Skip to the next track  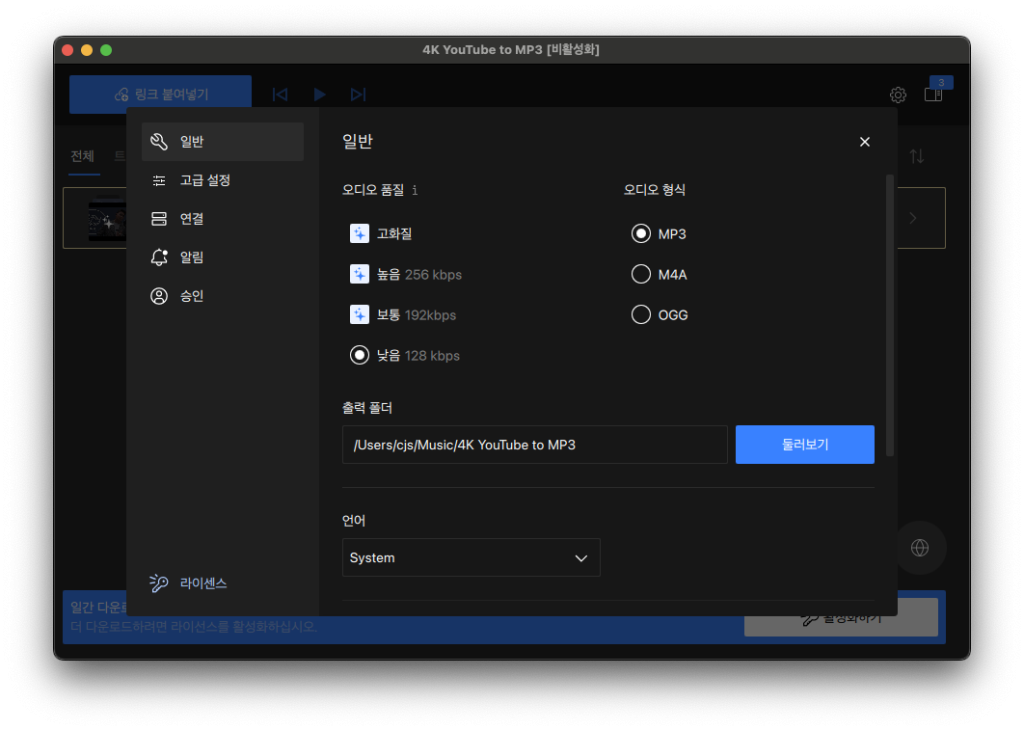click(x=358, y=95)
